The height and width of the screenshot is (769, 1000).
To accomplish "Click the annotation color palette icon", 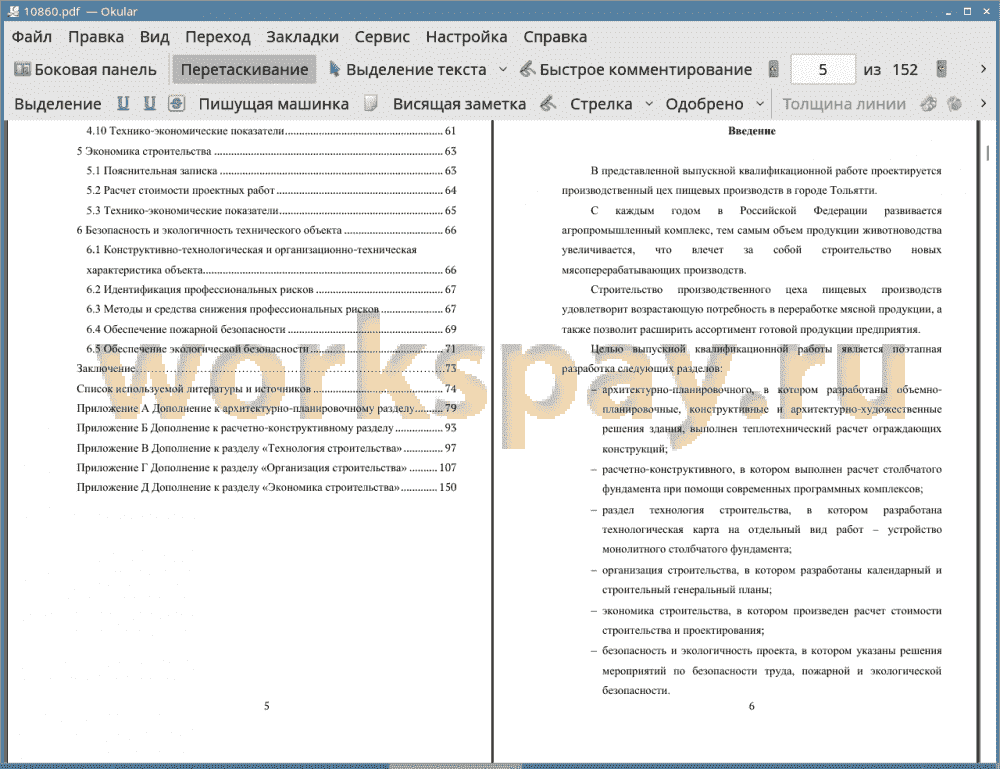I will 929,103.
